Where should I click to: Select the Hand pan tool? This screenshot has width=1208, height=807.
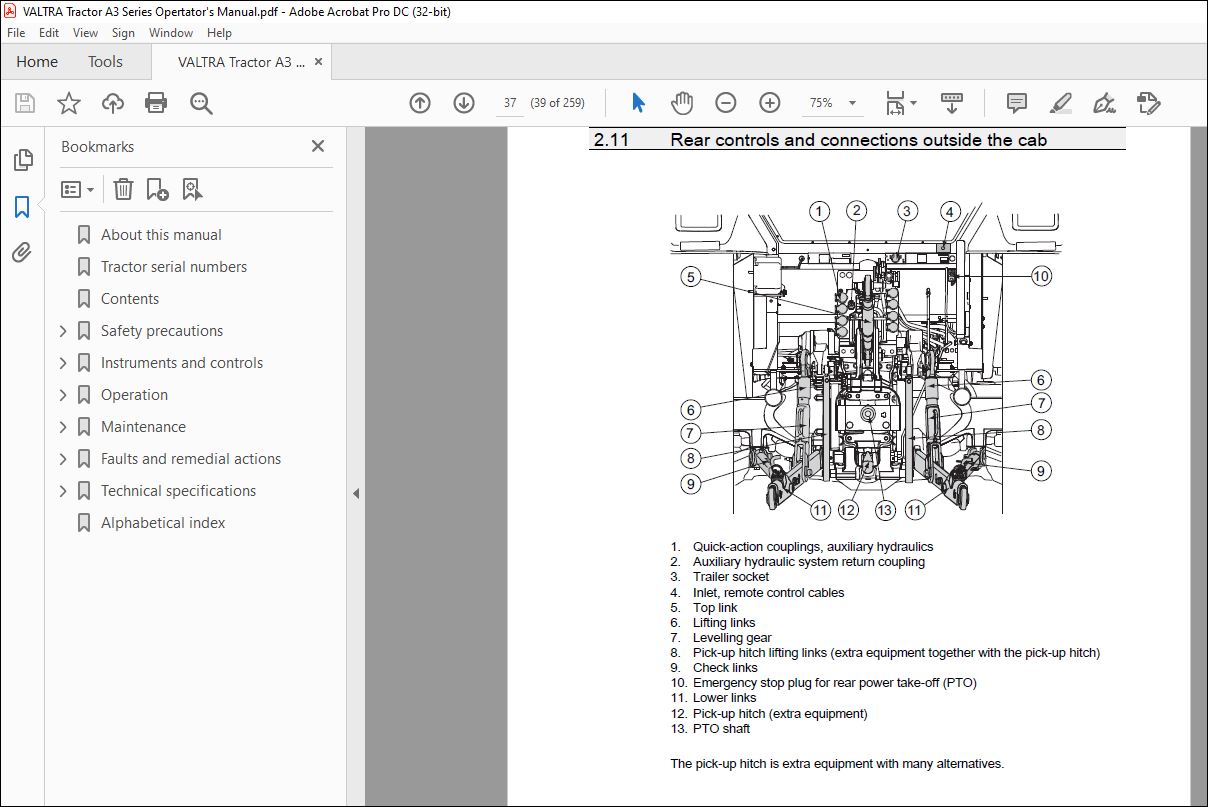pos(681,103)
